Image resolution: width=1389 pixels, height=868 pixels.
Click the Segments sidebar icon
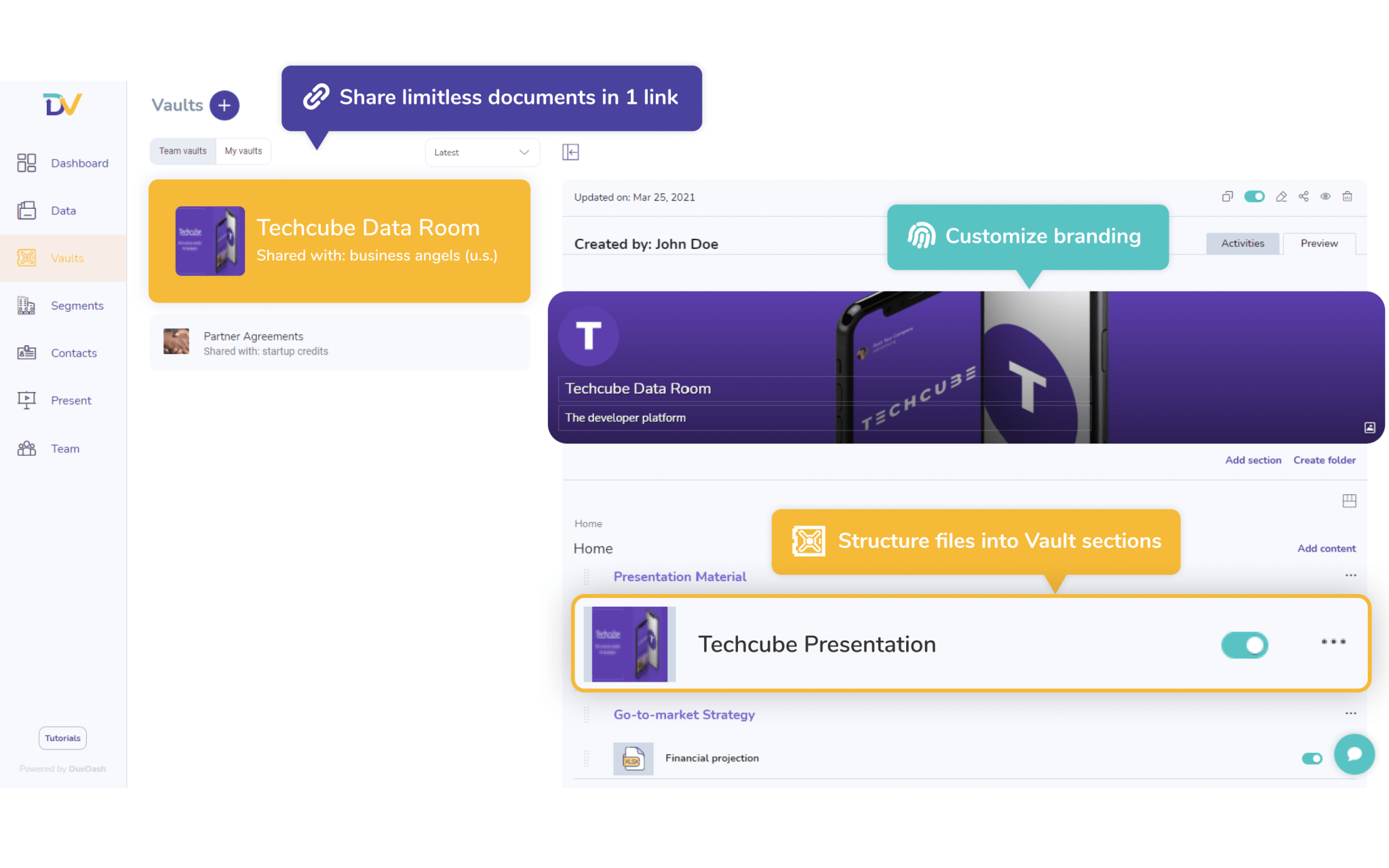point(27,305)
